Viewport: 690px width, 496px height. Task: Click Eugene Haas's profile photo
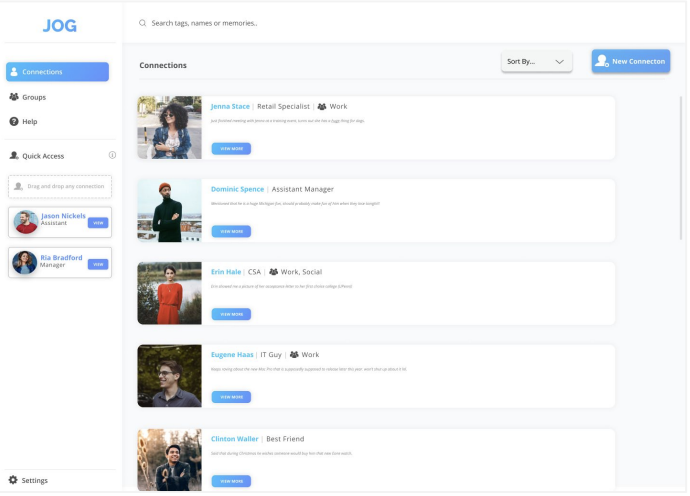(169, 375)
